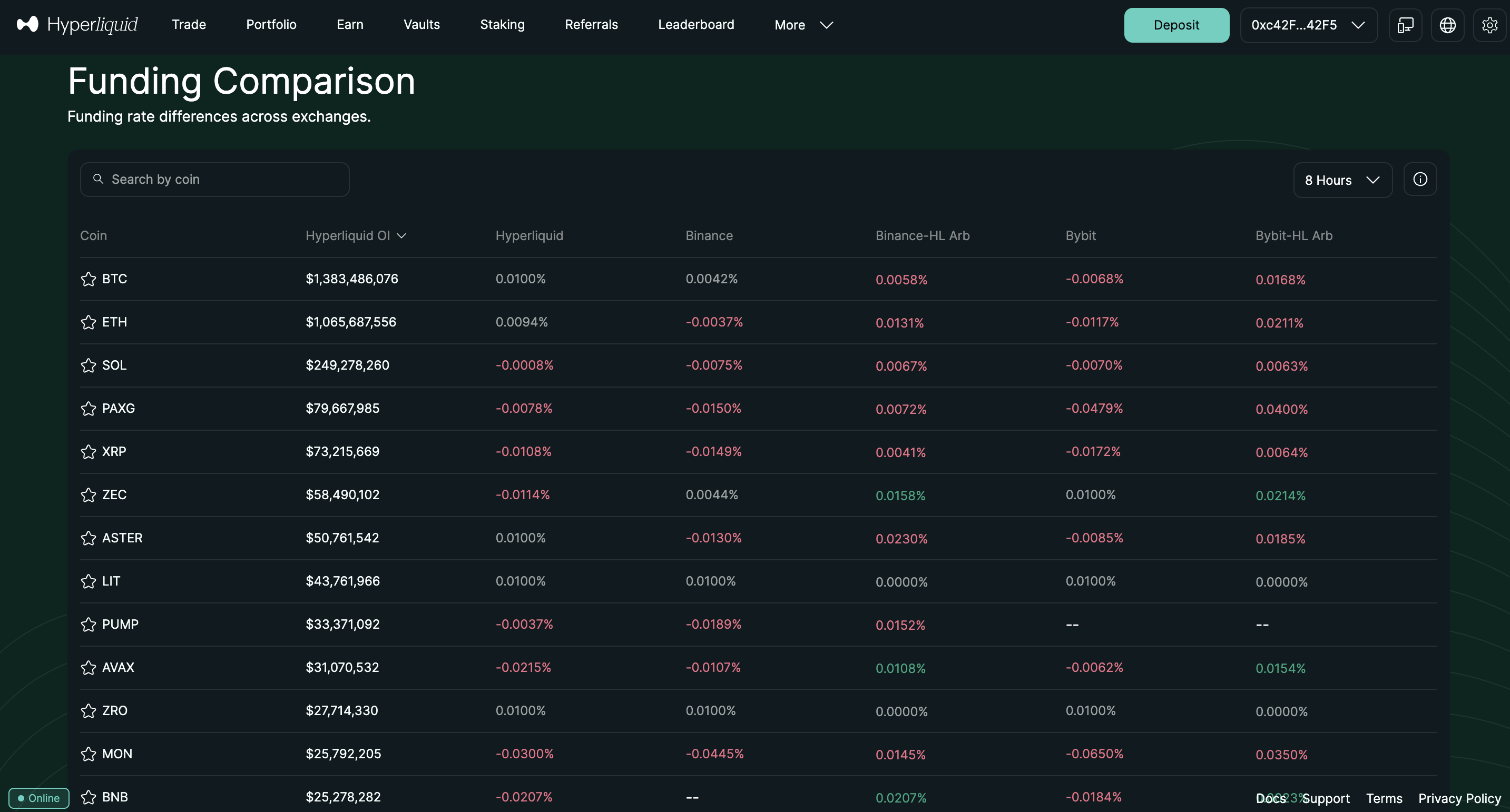Open the Leaderboard menu item
This screenshot has height=812, width=1510.
click(696, 25)
